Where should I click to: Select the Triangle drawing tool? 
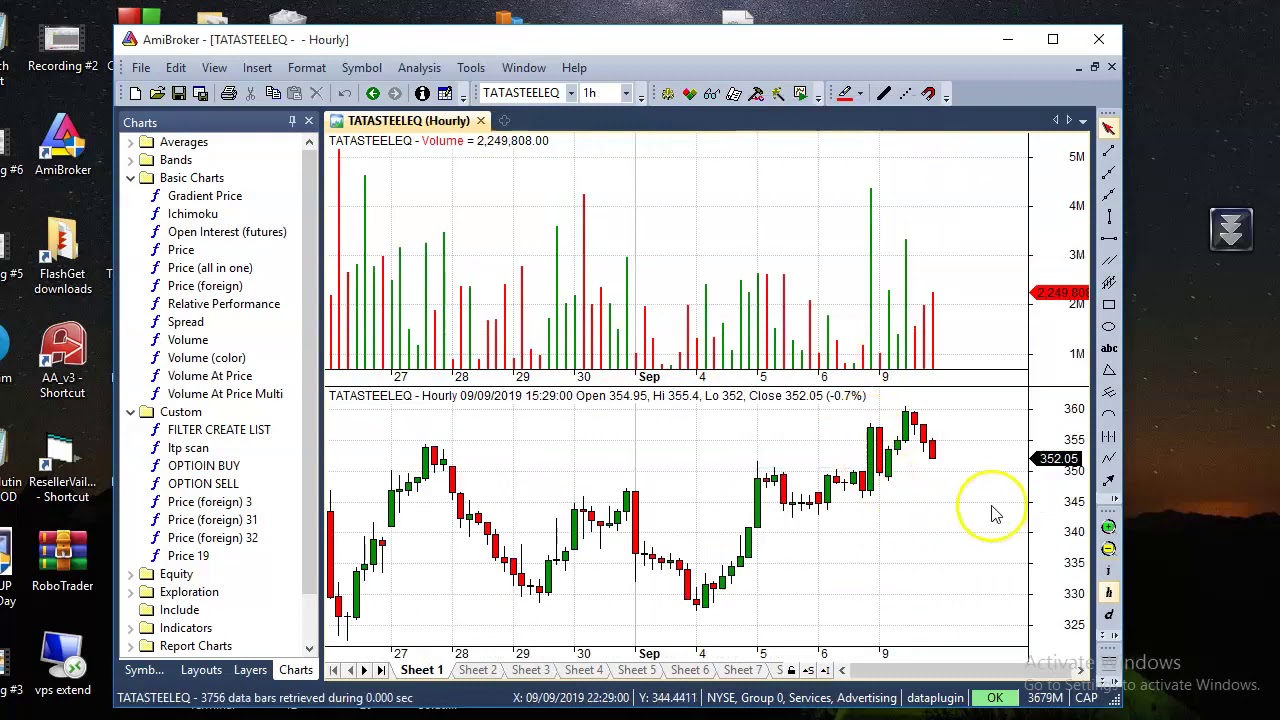click(1109, 370)
